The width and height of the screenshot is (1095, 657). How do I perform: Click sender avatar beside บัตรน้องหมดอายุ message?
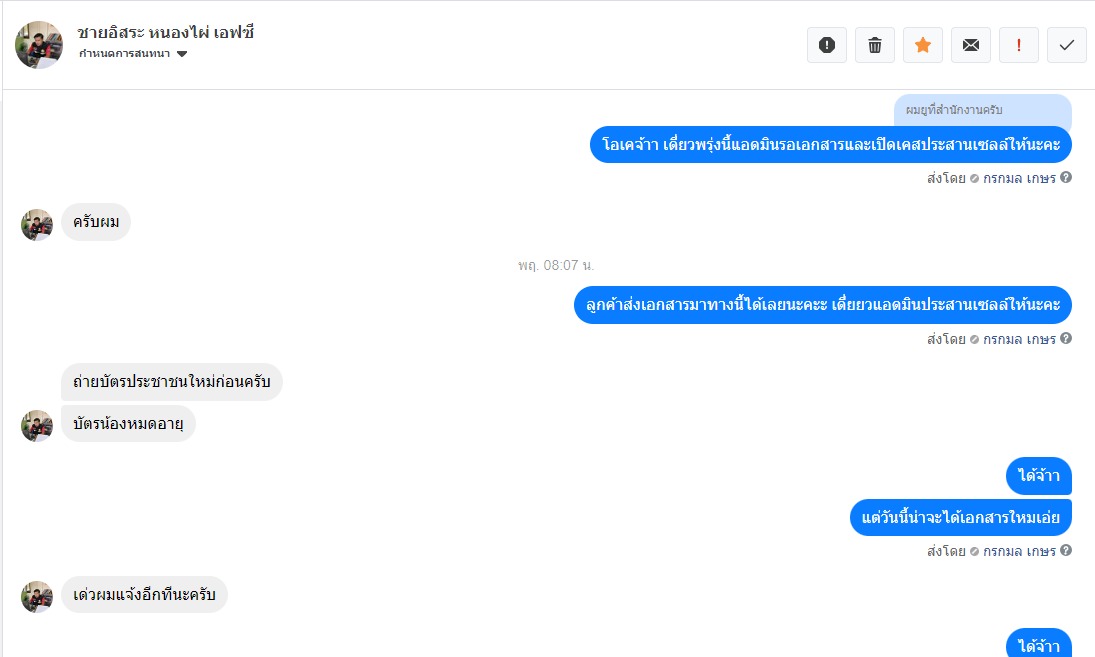tap(37, 426)
